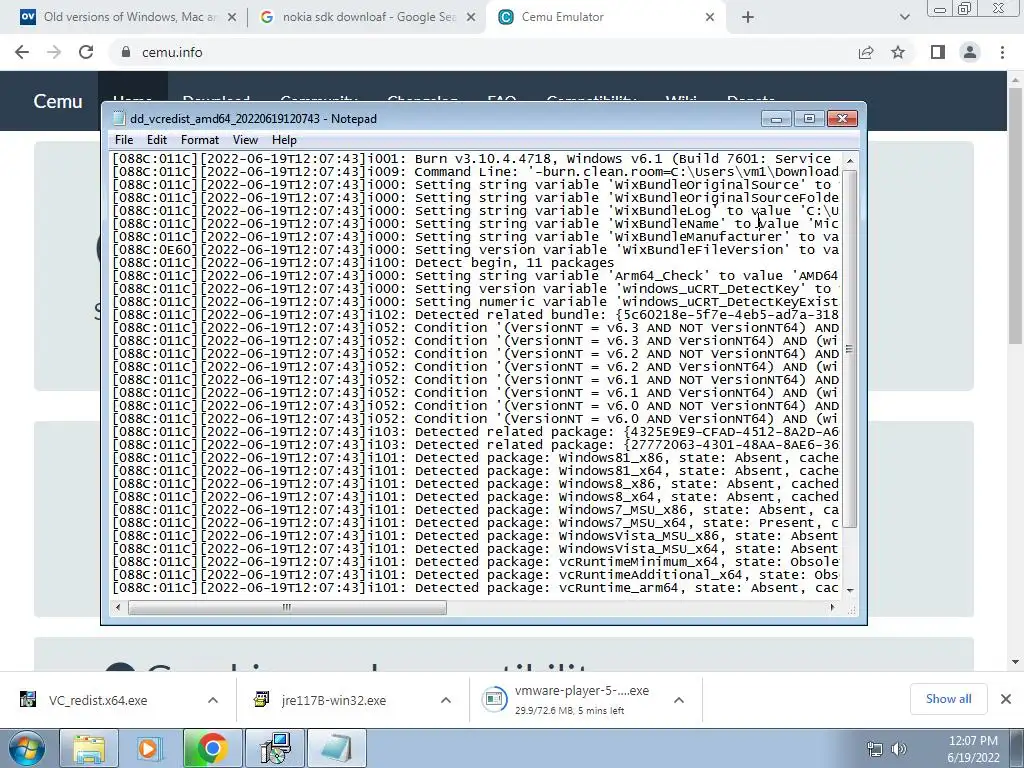This screenshot has width=1024, height=768.
Task: Click Chrome back arrow button
Action: click(22, 52)
